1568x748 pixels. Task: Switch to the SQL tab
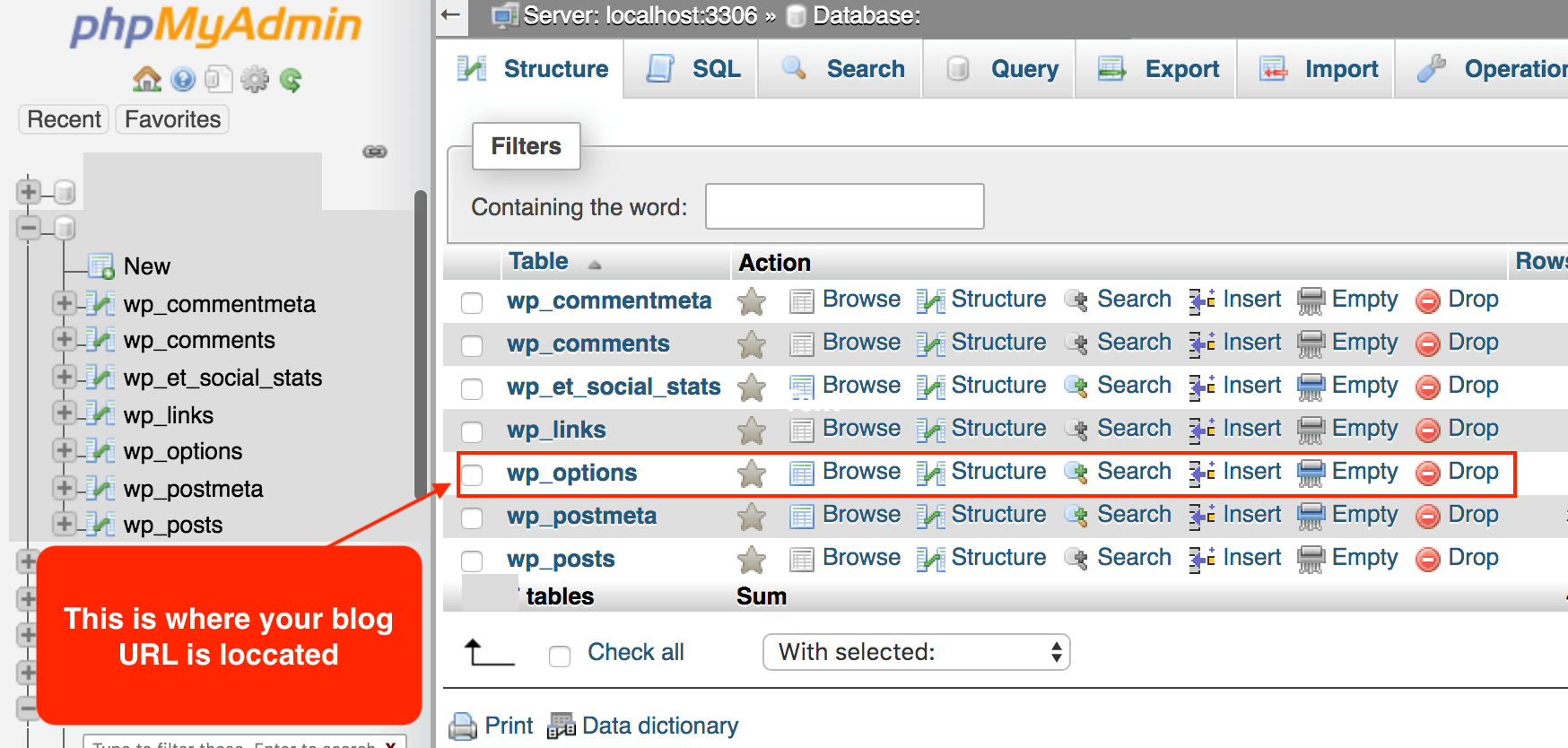(x=693, y=69)
